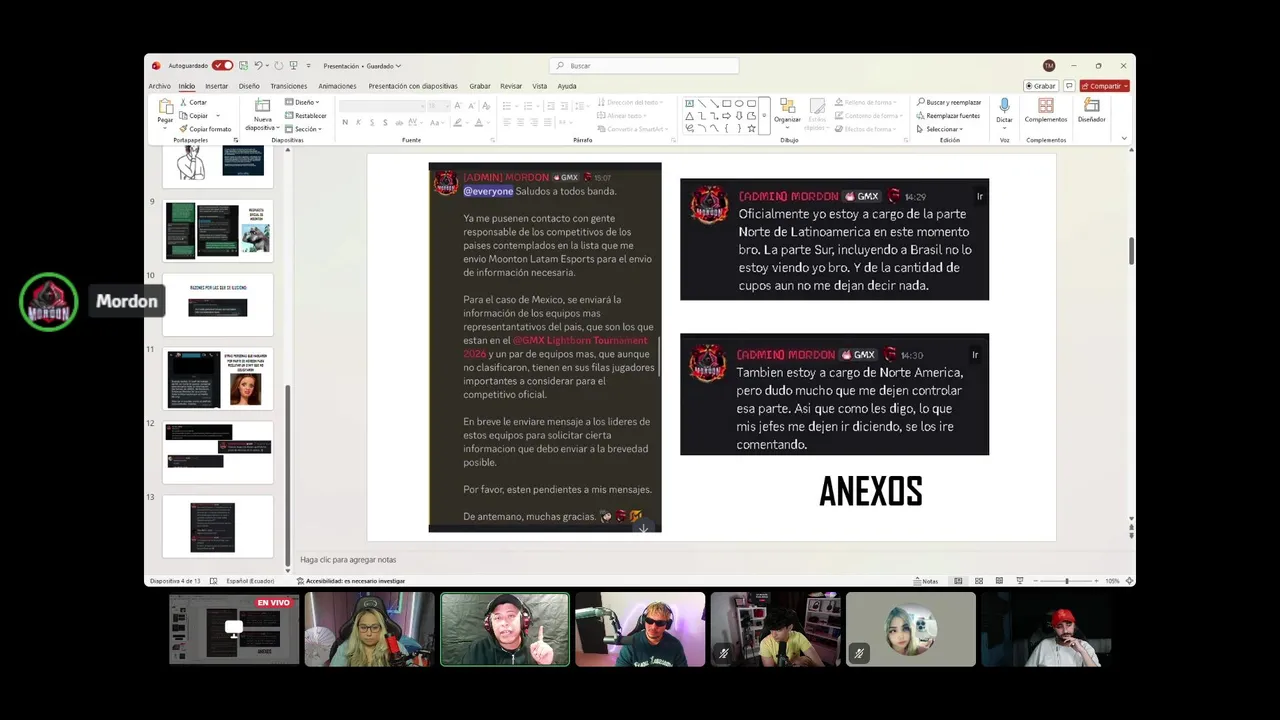The width and height of the screenshot is (1280, 720).
Task: Toggle underline S formatting button
Action: 371,122
